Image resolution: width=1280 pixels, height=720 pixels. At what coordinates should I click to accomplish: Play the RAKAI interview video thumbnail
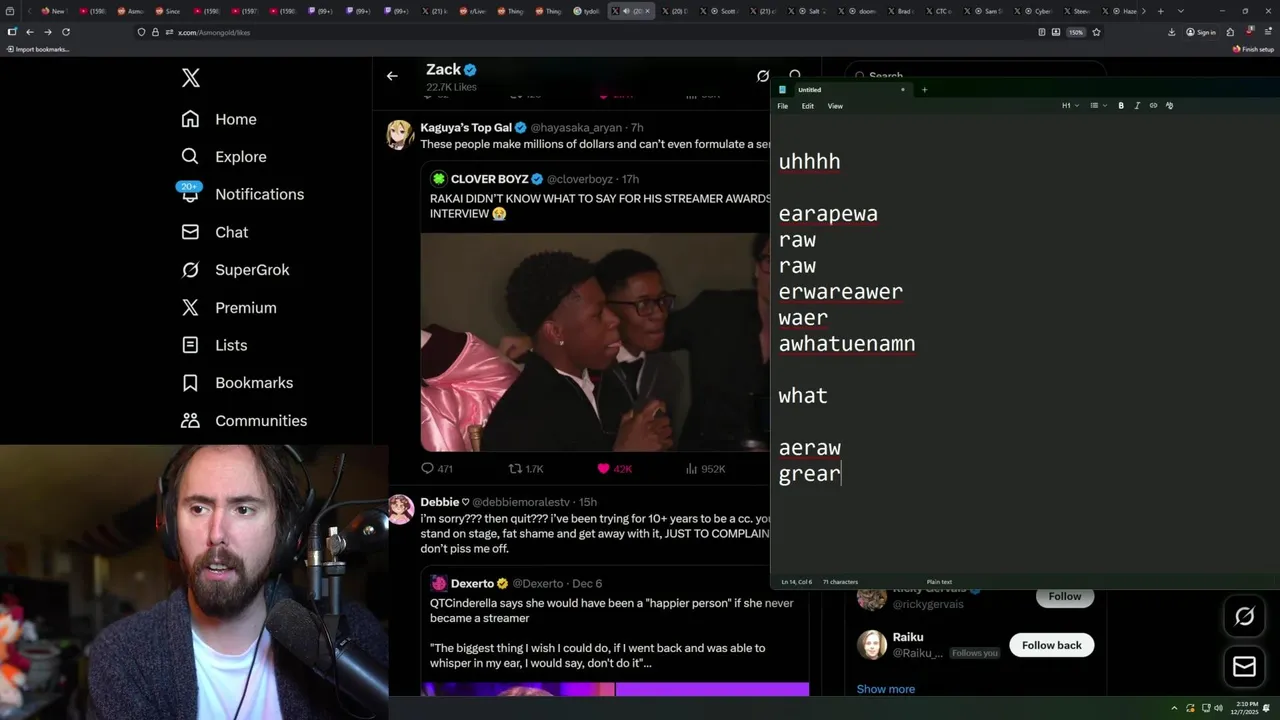coord(595,341)
